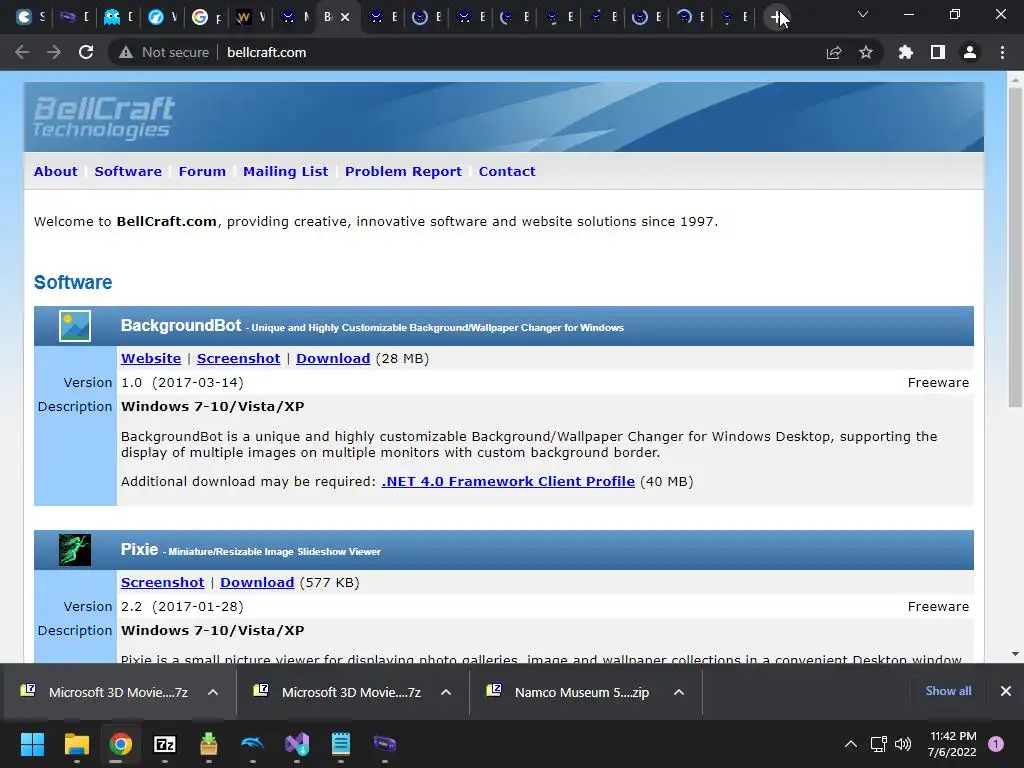Share this page using the share icon
This screenshot has height=768, width=1024.
(x=833, y=52)
